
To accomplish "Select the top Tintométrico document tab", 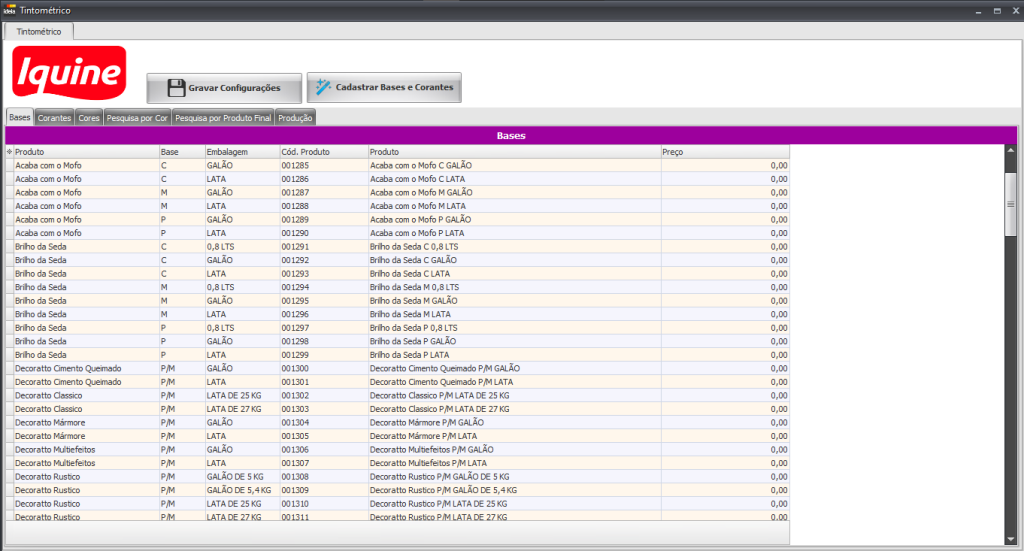I will (39, 32).
